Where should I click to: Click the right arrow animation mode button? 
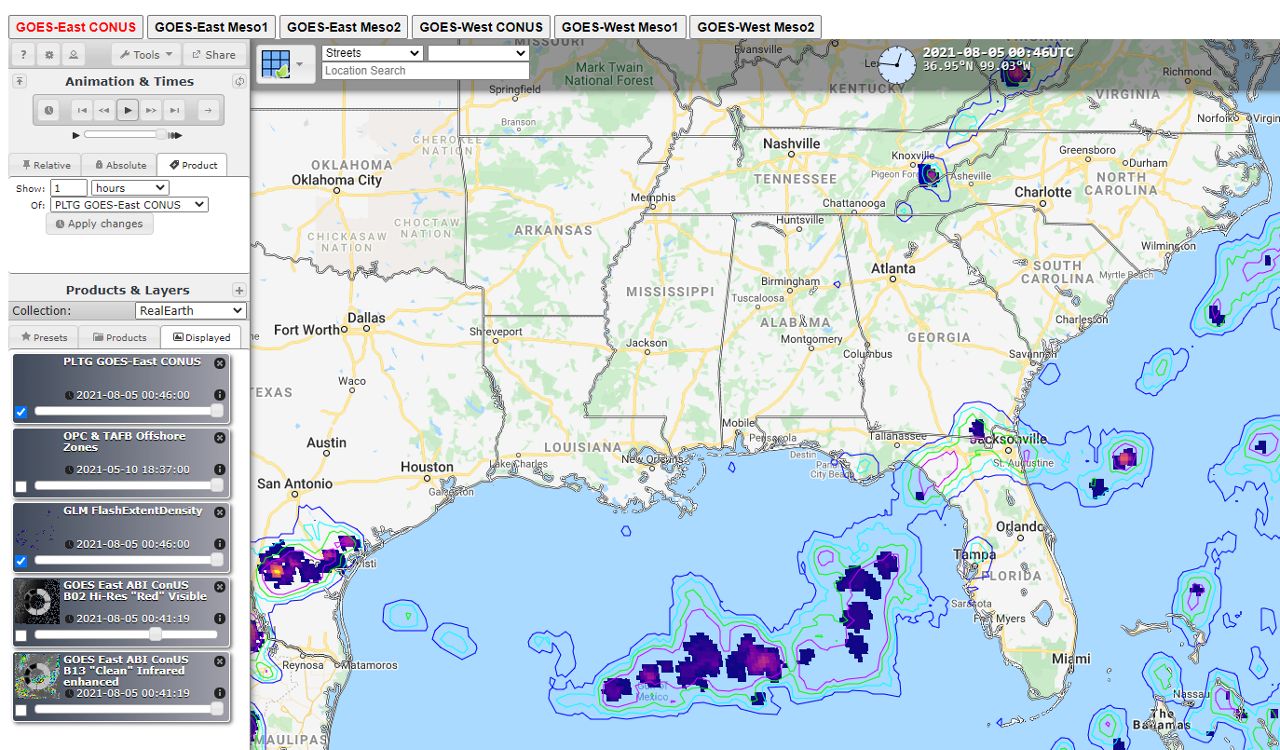207,110
